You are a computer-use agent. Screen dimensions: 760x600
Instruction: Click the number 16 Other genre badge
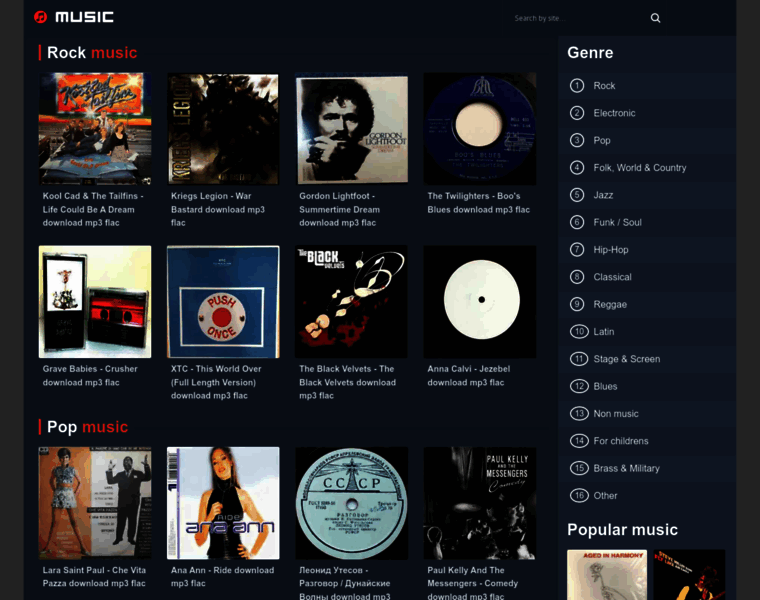coord(579,495)
